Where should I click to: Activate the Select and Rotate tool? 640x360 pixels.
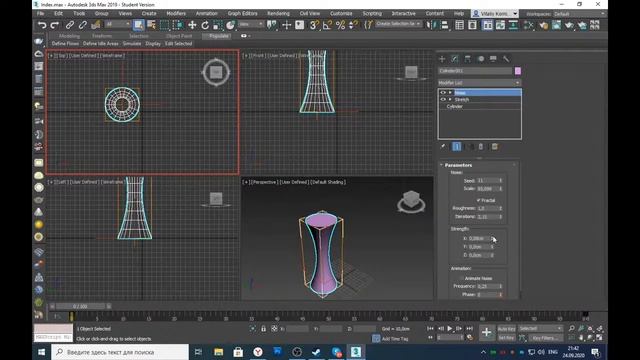coord(205,25)
